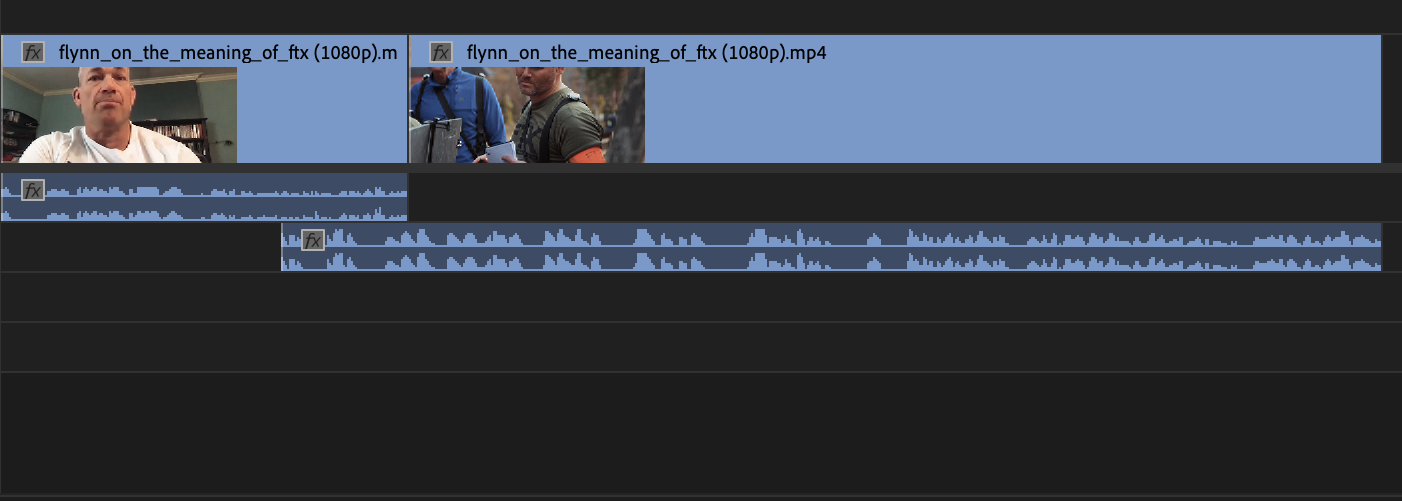Select the shorter audio clip's waveform
Viewport: 1402px width, 501px height.
click(x=204, y=197)
